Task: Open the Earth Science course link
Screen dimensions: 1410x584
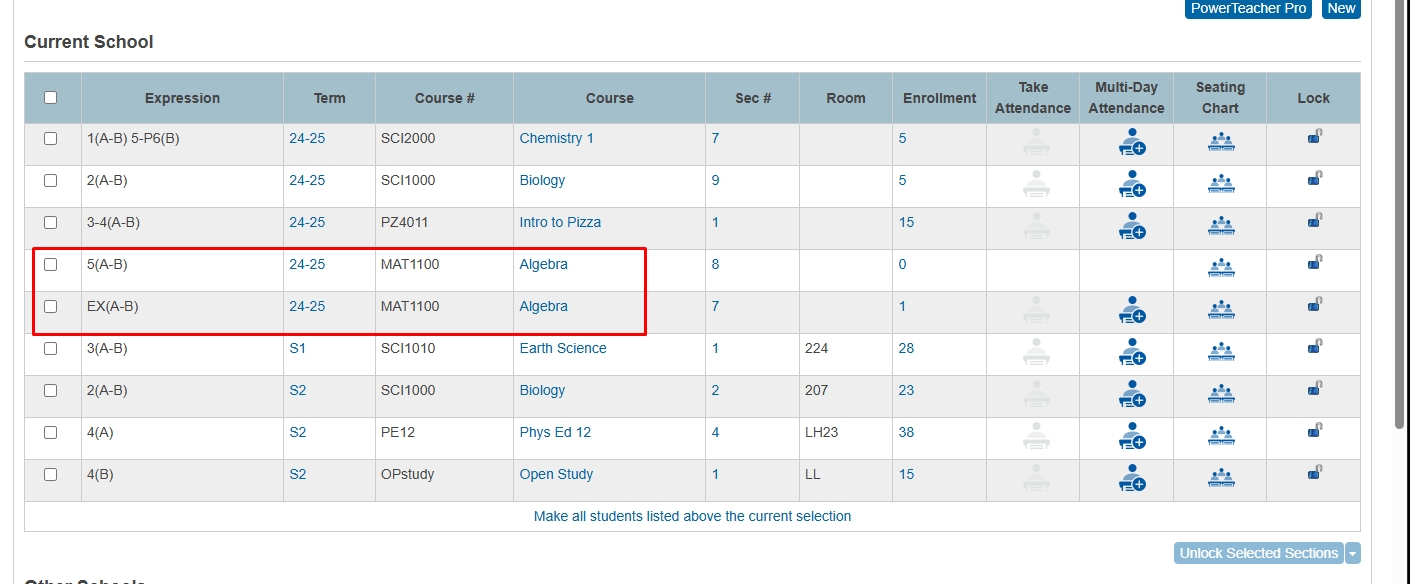Action: pyautogui.click(x=563, y=349)
